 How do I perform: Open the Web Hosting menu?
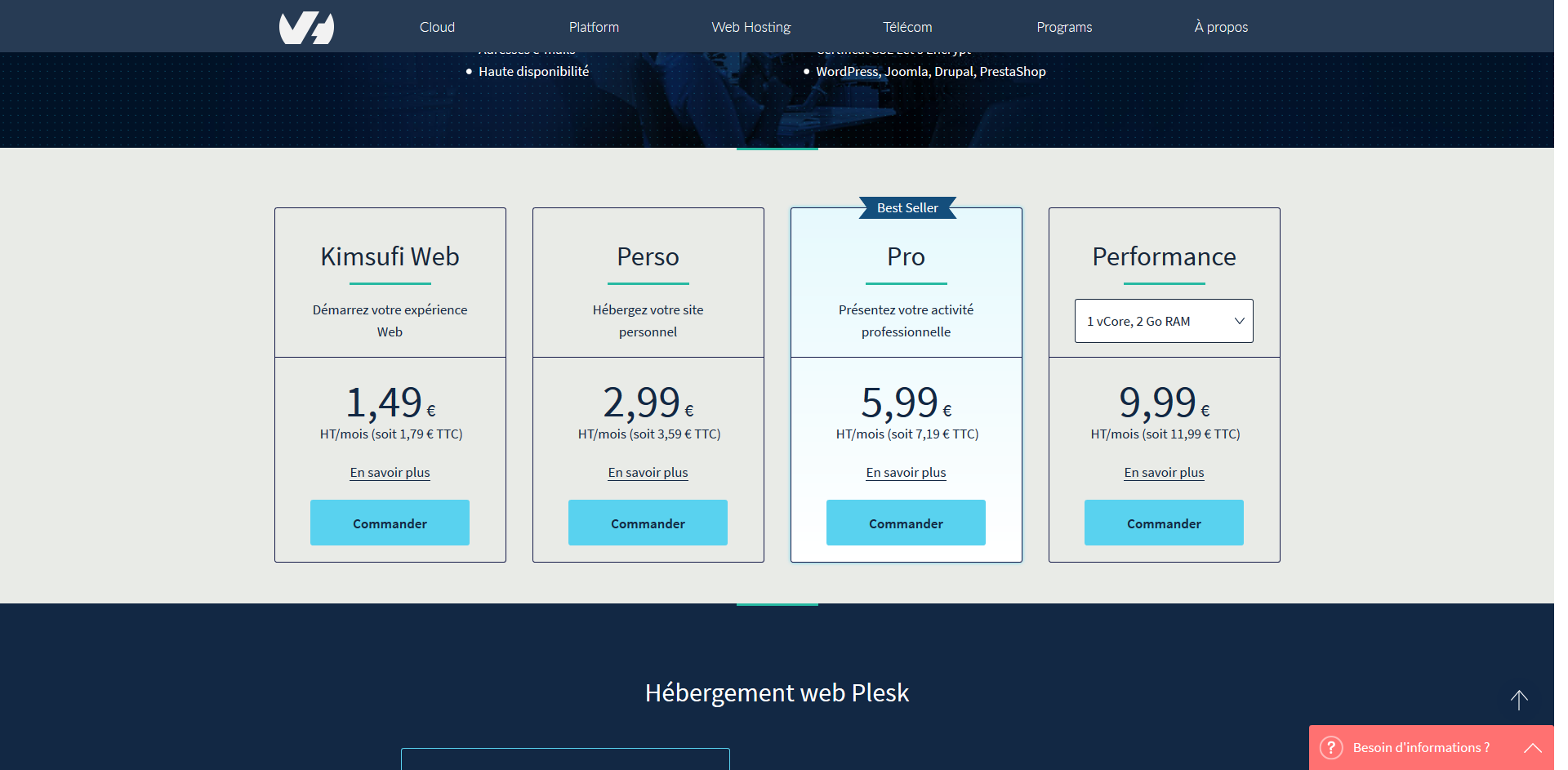click(751, 27)
